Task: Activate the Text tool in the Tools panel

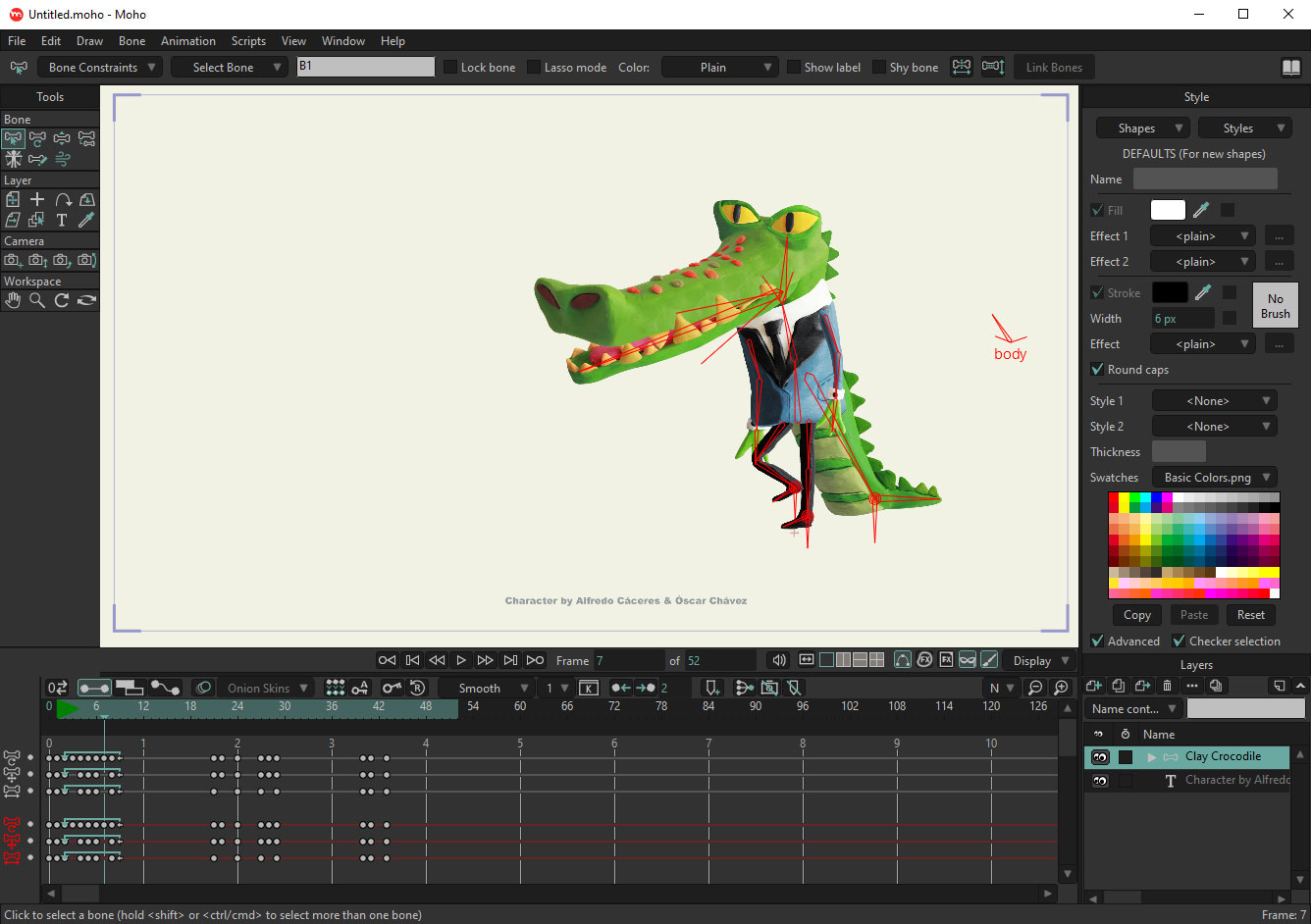Action: point(62,220)
